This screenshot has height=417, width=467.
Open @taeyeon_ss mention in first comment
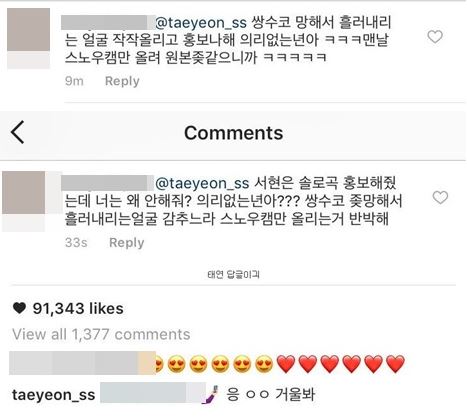201,23
